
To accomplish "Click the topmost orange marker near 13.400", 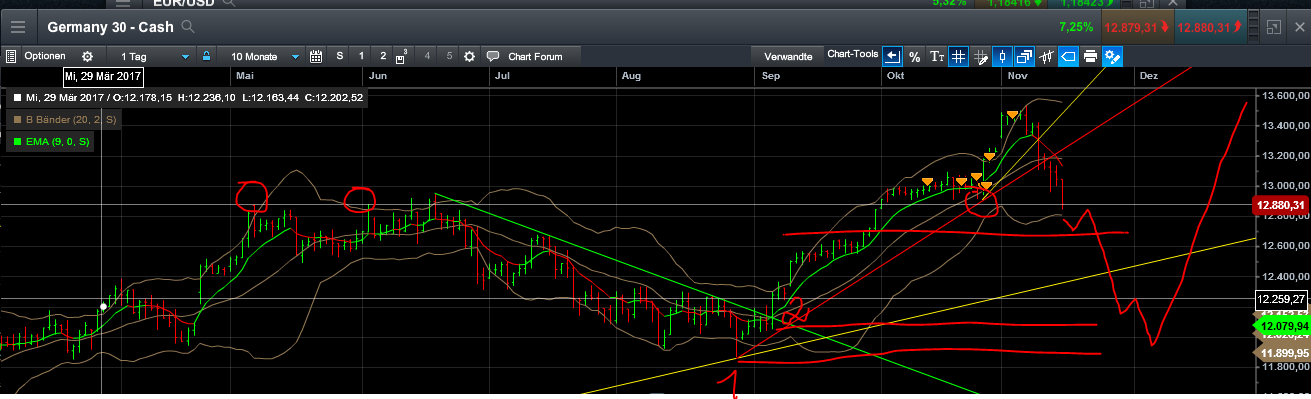I will (x=1012, y=115).
